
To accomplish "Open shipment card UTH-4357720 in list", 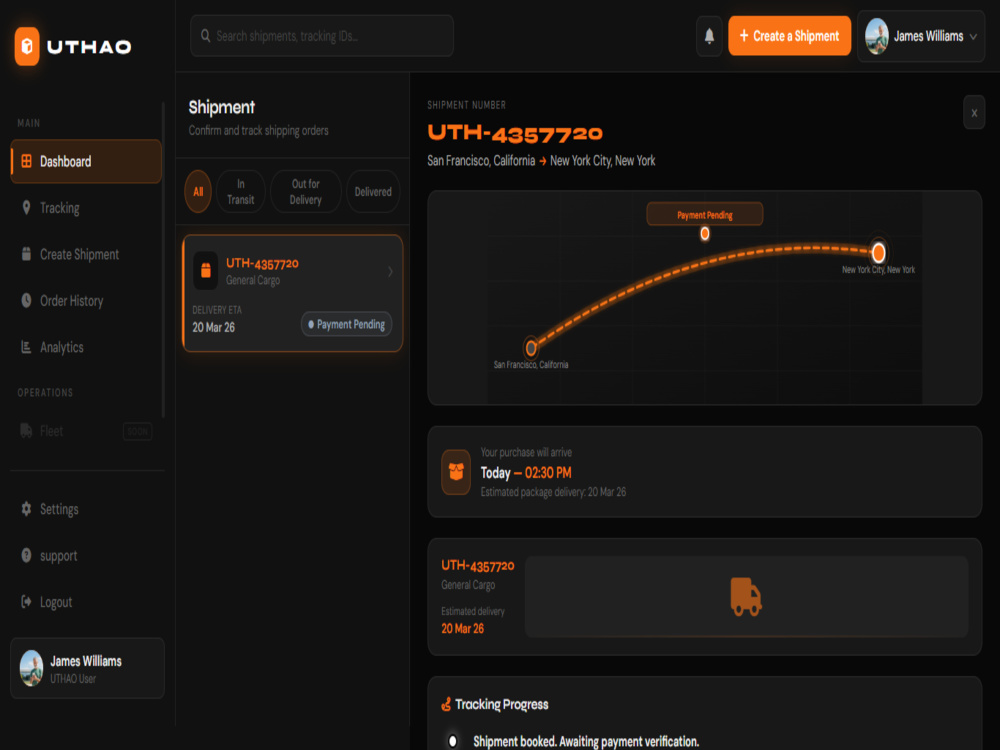I will [293, 293].
